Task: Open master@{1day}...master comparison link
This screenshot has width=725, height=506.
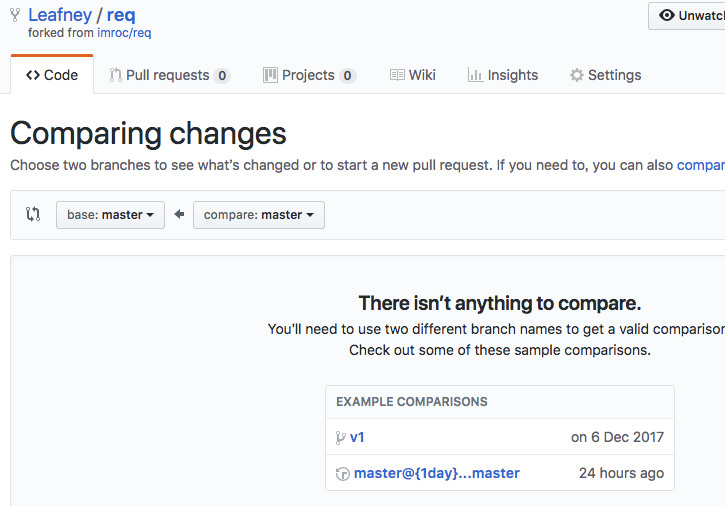Action: tap(436, 473)
